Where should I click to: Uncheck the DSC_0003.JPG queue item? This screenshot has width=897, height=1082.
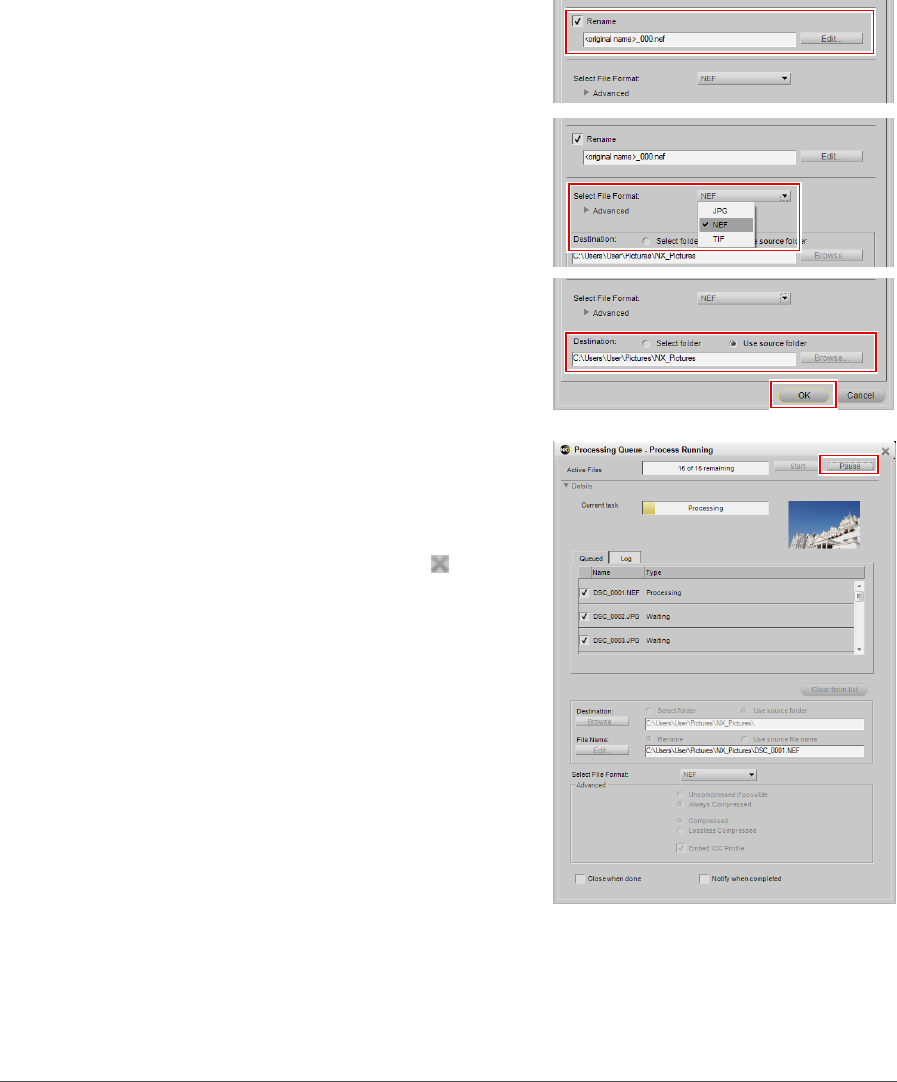pyautogui.click(x=584, y=640)
